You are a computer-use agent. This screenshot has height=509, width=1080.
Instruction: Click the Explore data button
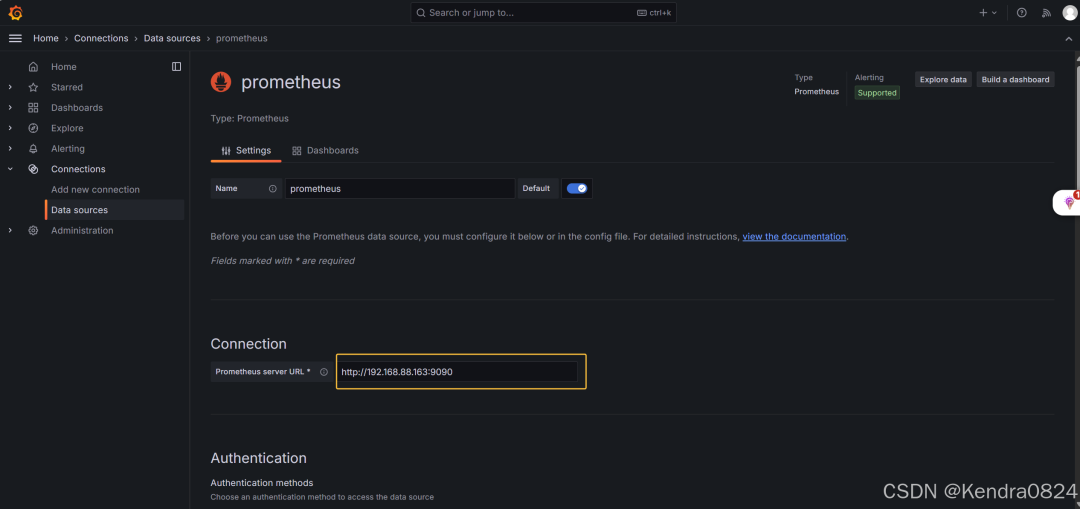pos(944,79)
